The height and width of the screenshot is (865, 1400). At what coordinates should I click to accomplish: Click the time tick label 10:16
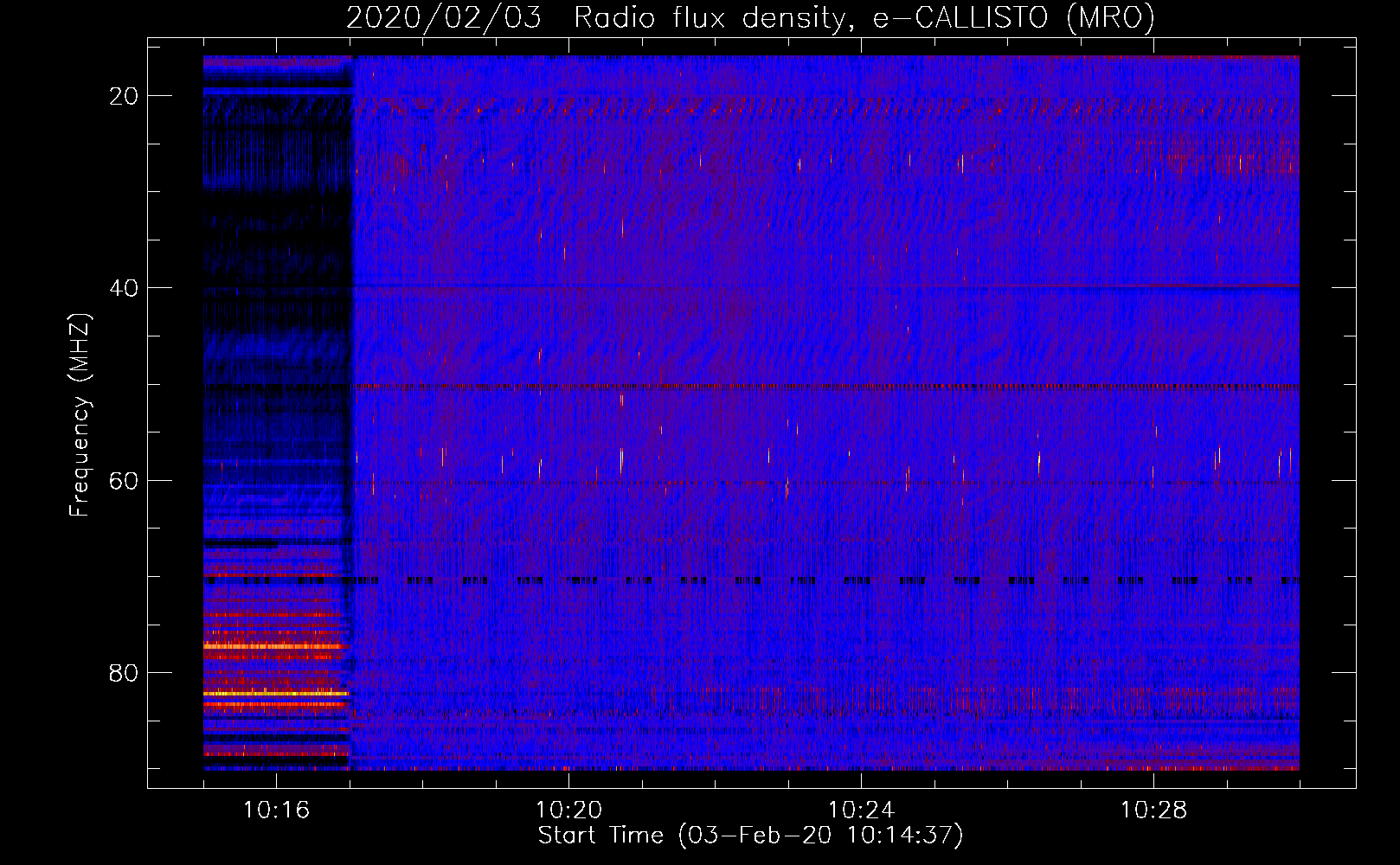point(276,811)
